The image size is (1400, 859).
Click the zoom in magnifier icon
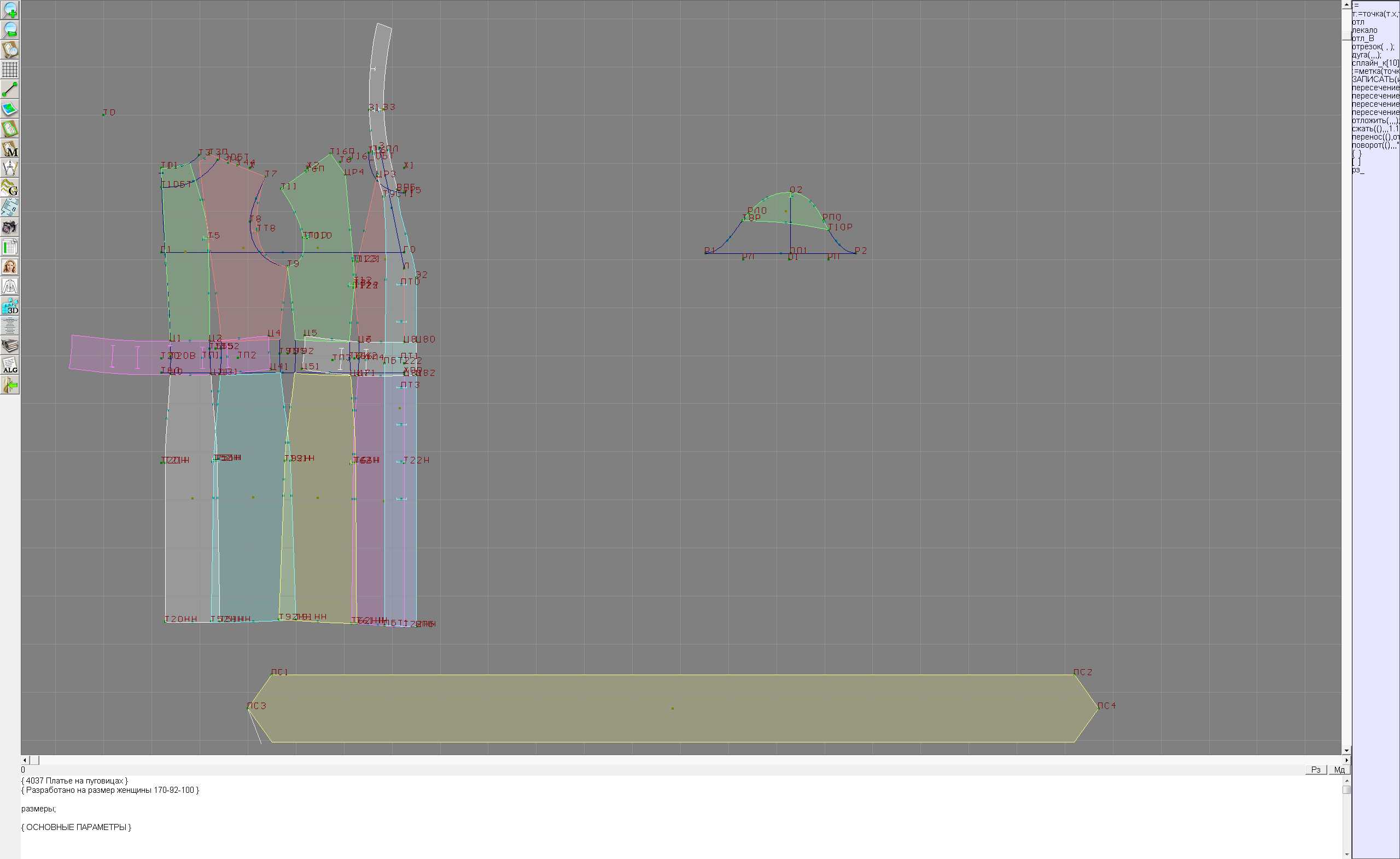(10, 10)
